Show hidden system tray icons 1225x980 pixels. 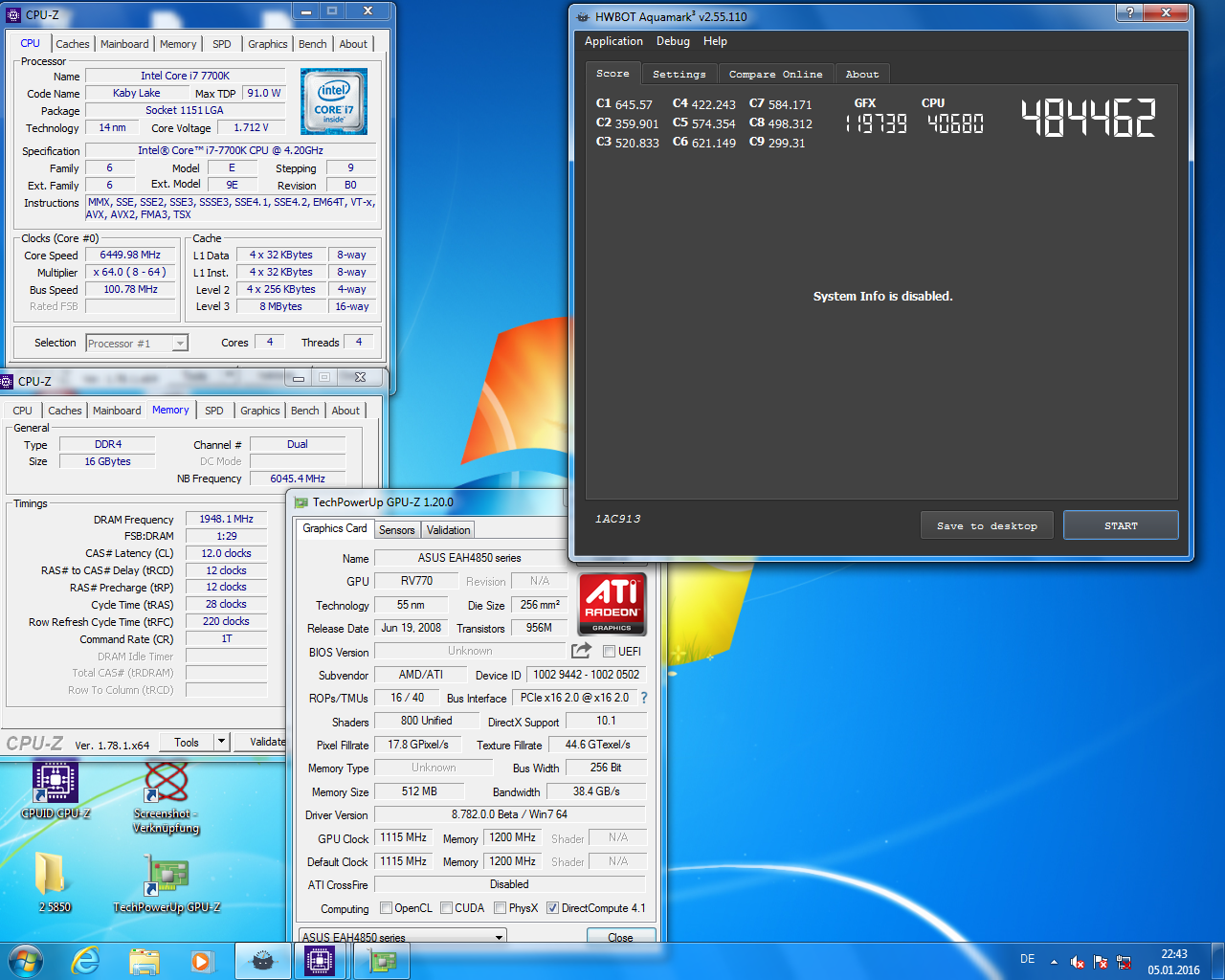click(x=1054, y=962)
